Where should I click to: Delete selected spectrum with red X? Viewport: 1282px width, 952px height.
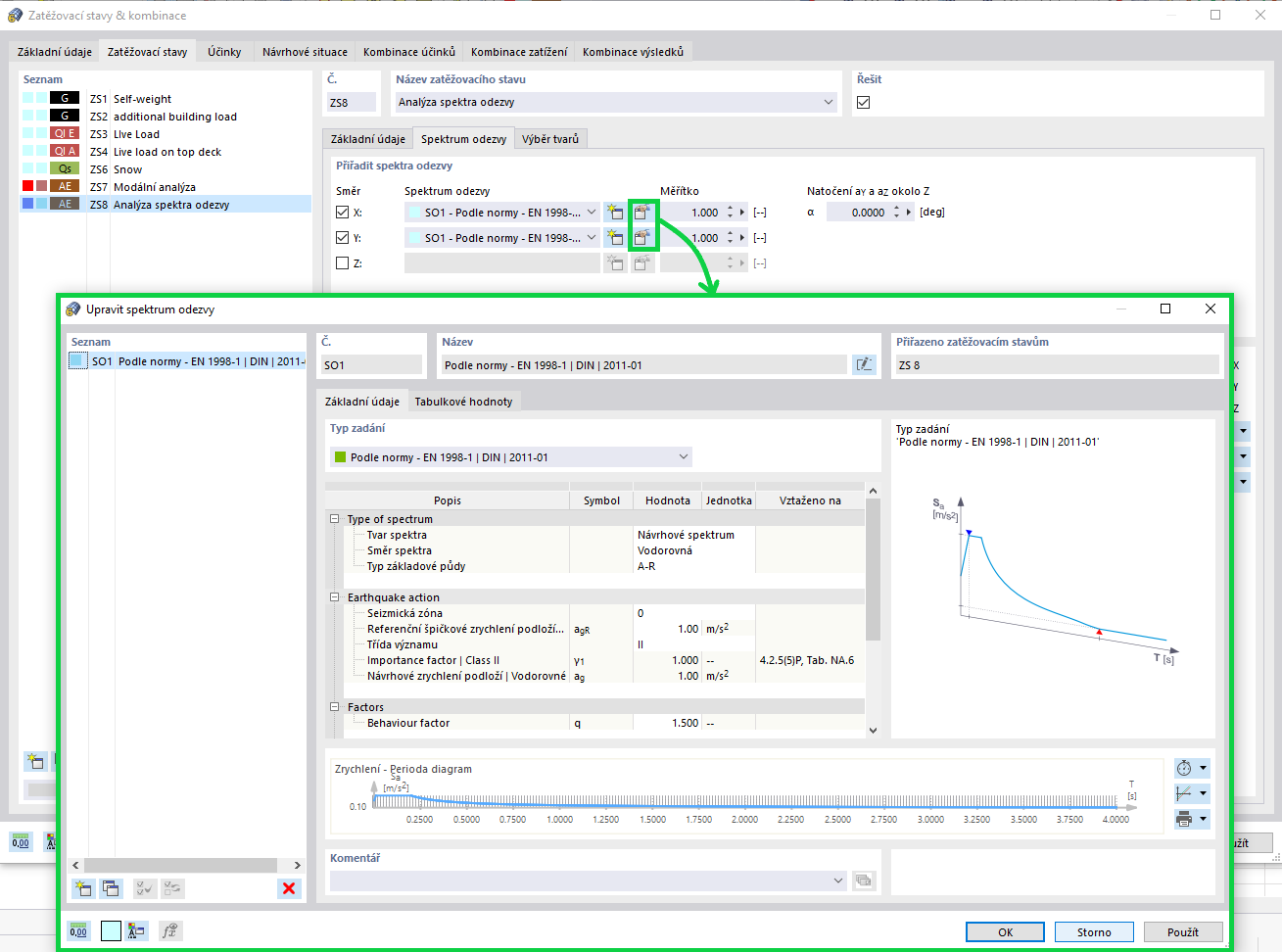(289, 888)
